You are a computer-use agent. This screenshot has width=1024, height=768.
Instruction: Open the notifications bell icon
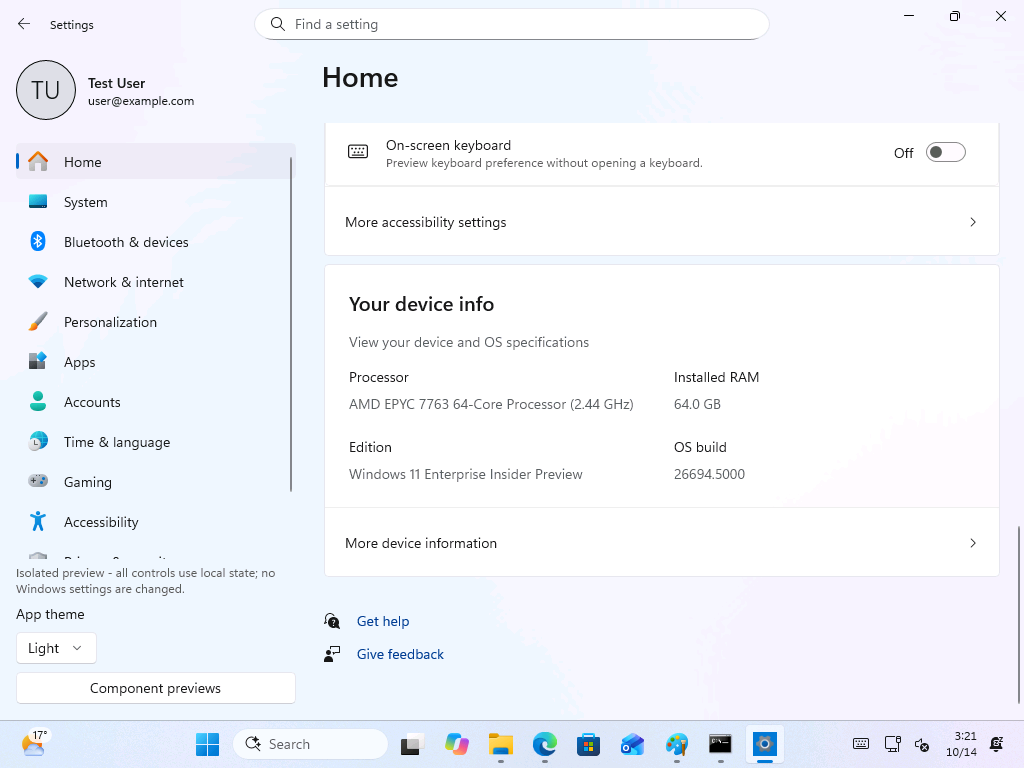(x=997, y=743)
